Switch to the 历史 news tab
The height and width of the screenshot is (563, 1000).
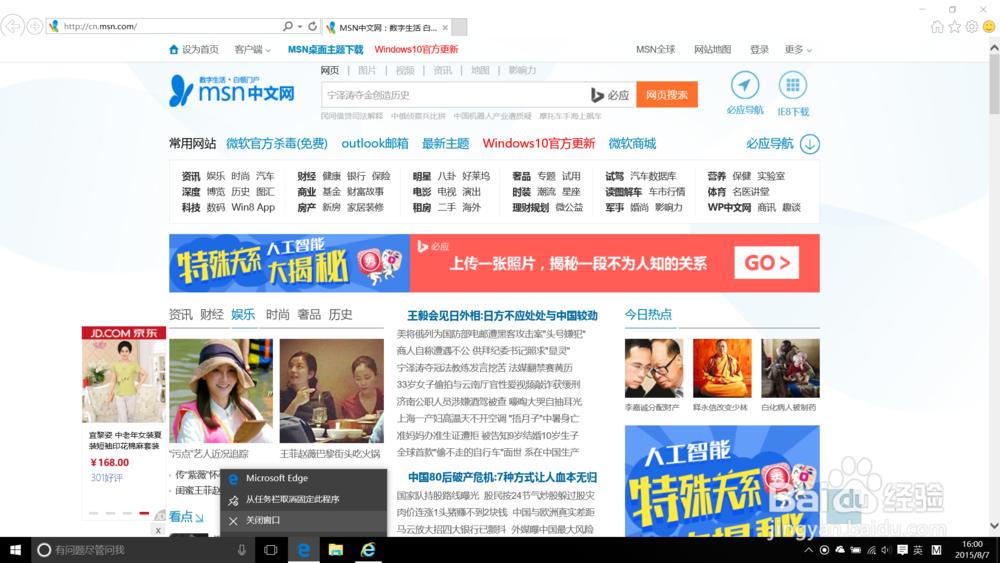pyautogui.click(x=341, y=314)
